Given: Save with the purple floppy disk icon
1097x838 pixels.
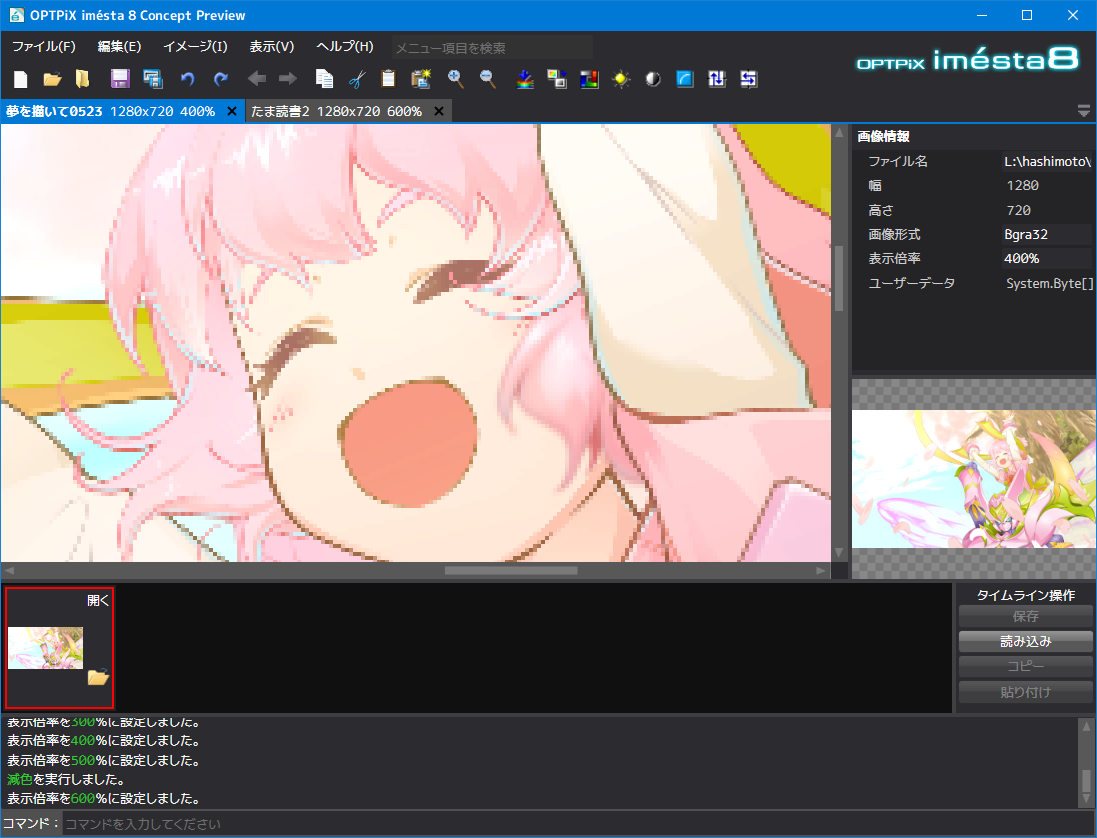Looking at the screenshot, I should 120,79.
